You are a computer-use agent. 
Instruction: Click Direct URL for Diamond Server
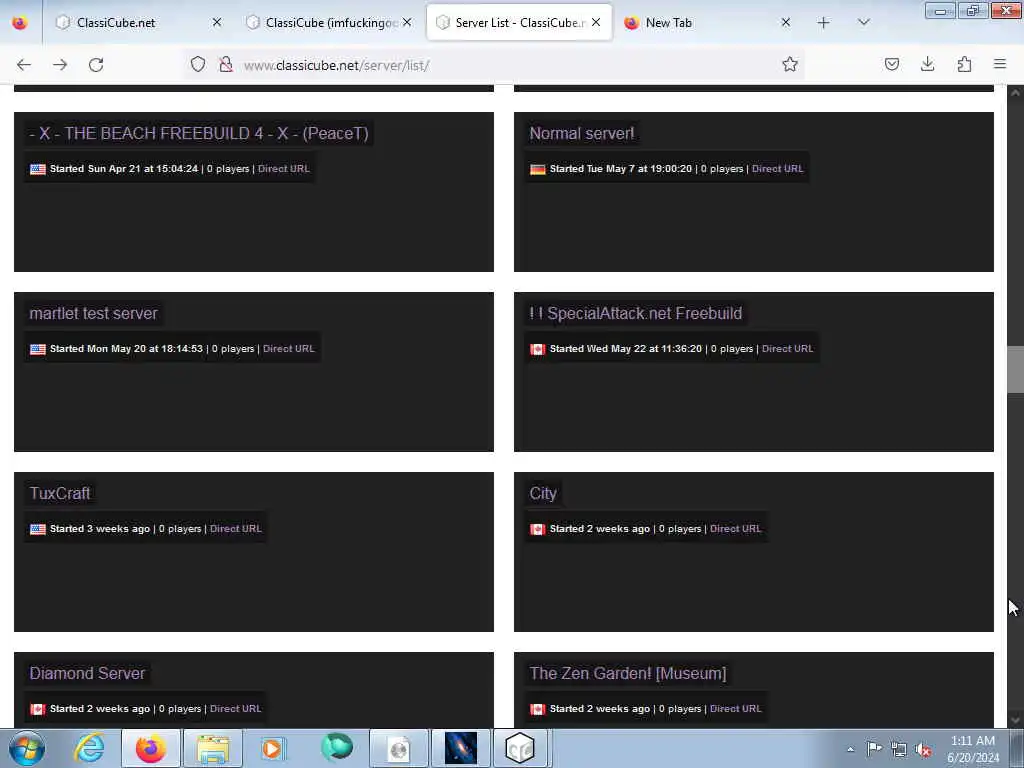tap(236, 709)
